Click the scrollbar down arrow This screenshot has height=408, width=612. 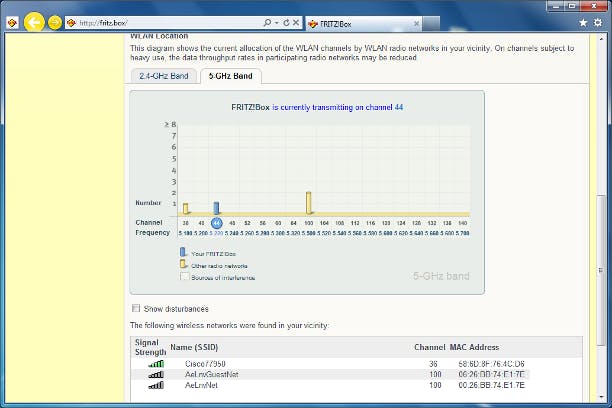point(601,397)
